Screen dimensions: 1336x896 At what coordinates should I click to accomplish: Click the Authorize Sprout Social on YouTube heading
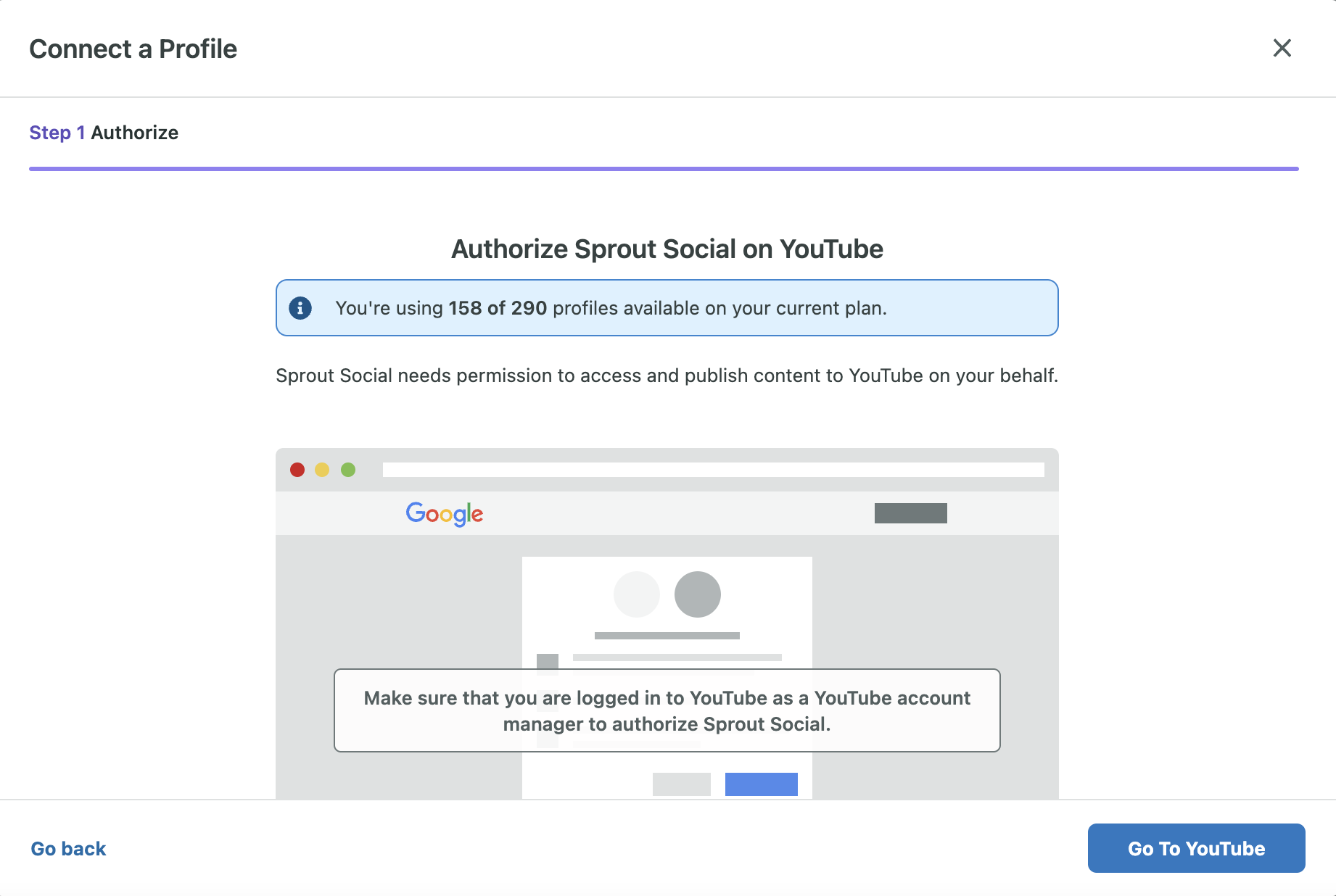[667, 249]
